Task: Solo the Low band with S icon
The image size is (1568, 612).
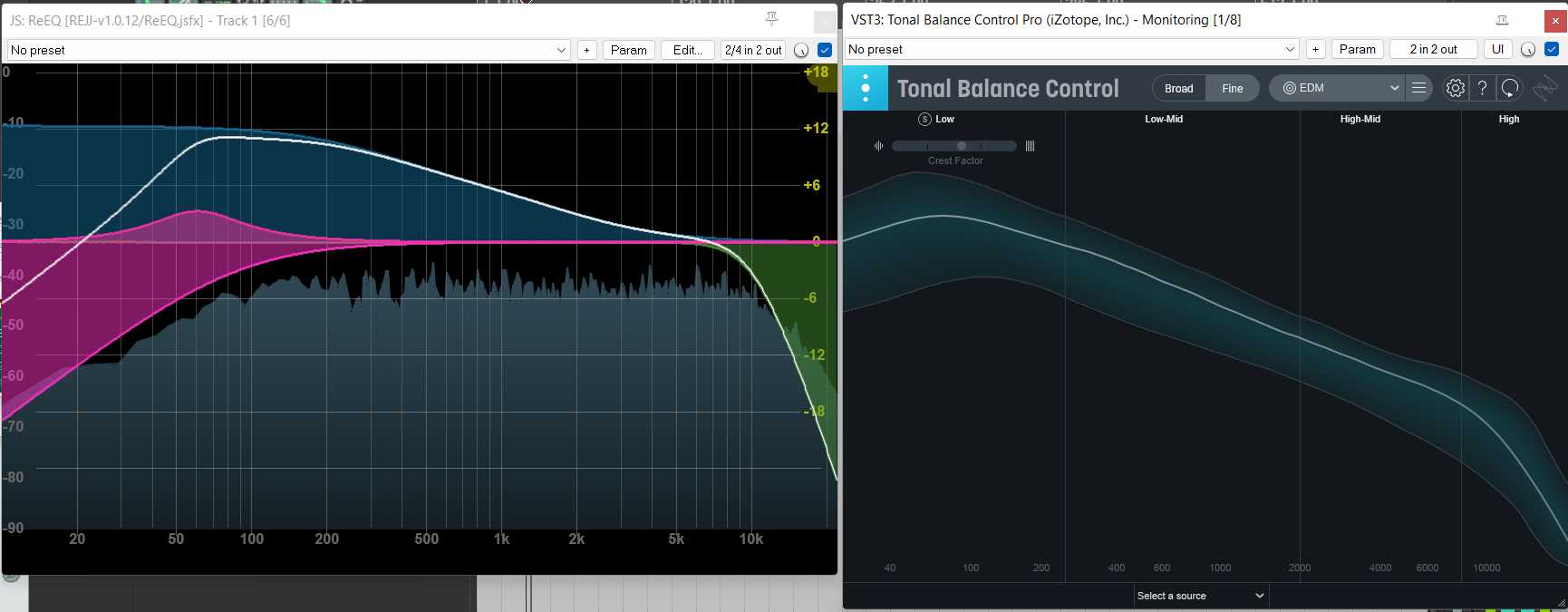Action: tap(924, 120)
